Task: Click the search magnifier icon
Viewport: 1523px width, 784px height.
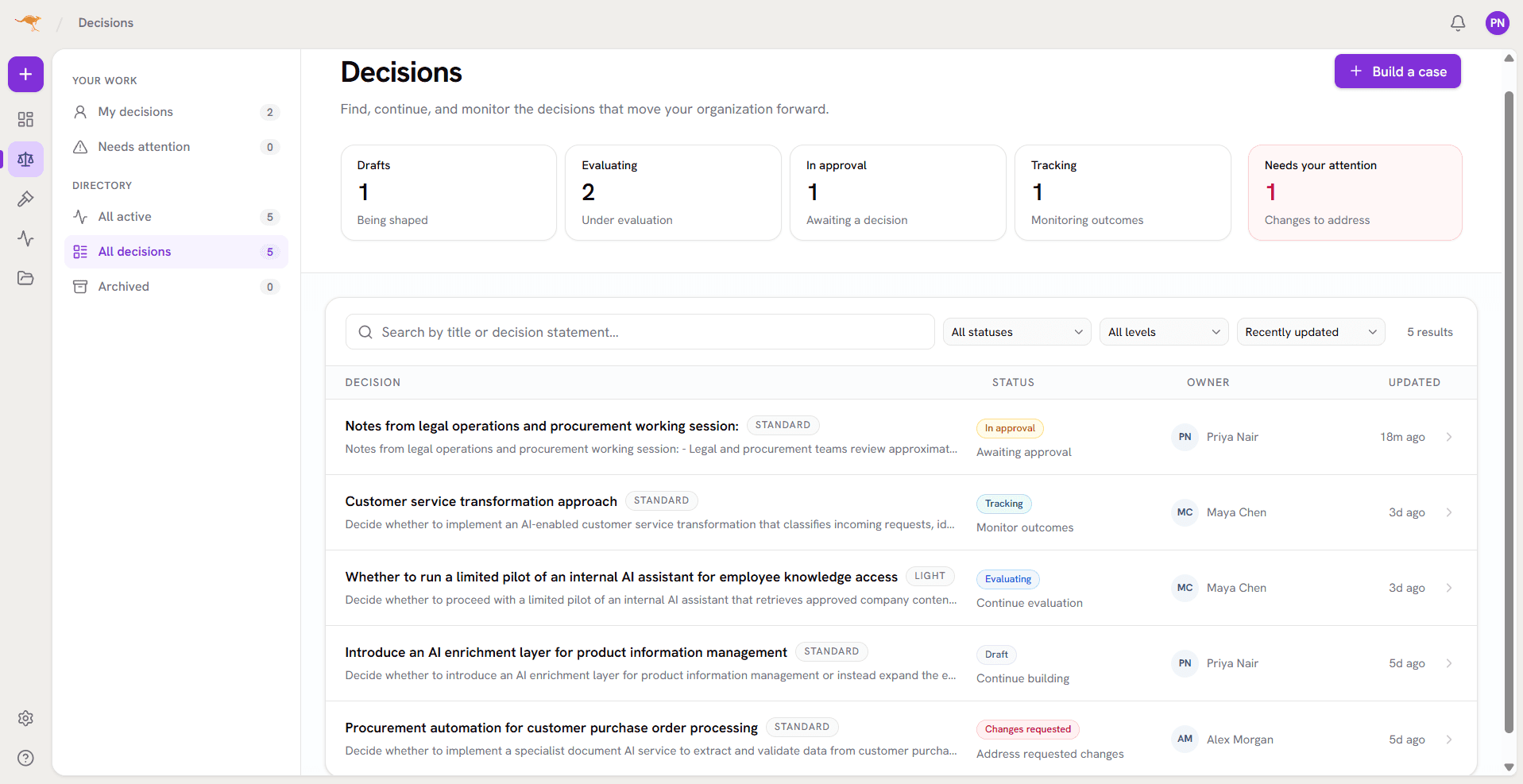Action: (365, 332)
